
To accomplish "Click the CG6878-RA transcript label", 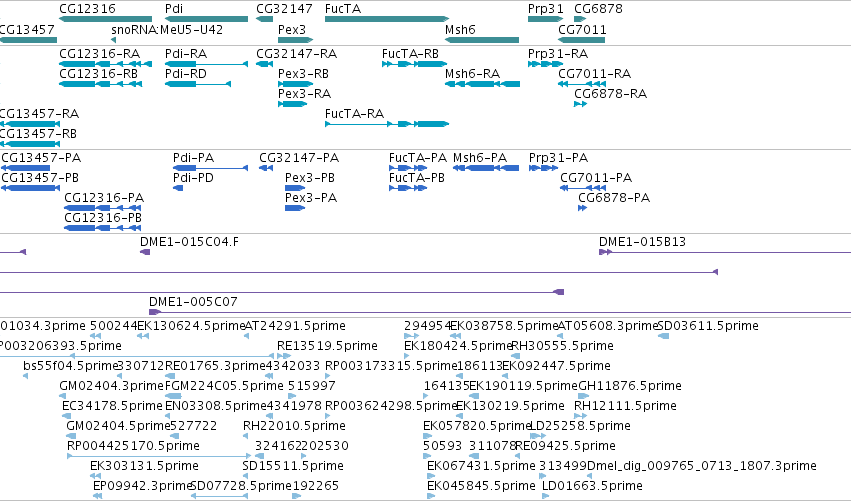I will (611, 93).
